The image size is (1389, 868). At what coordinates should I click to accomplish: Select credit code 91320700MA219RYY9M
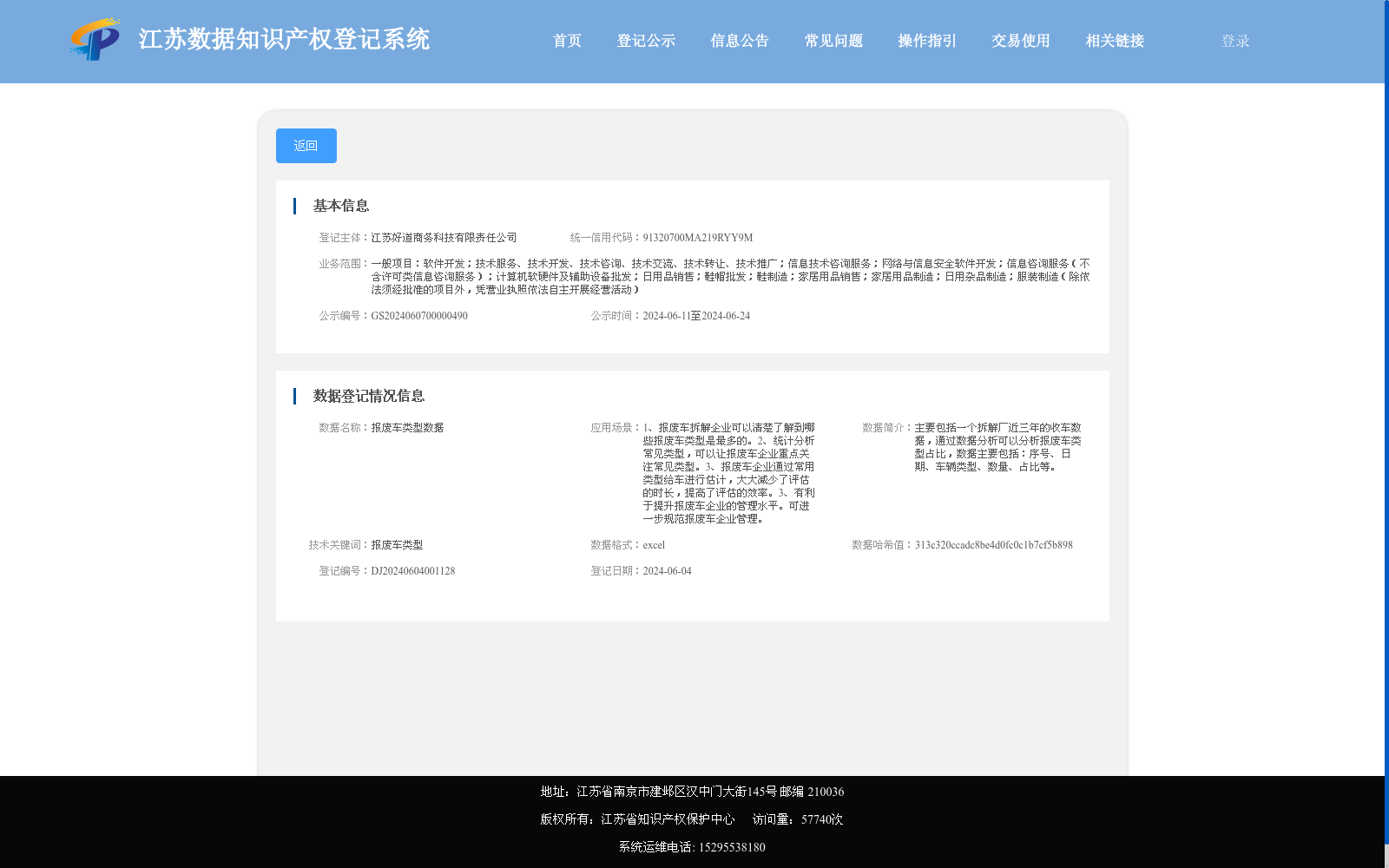click(x=698, y=238)
